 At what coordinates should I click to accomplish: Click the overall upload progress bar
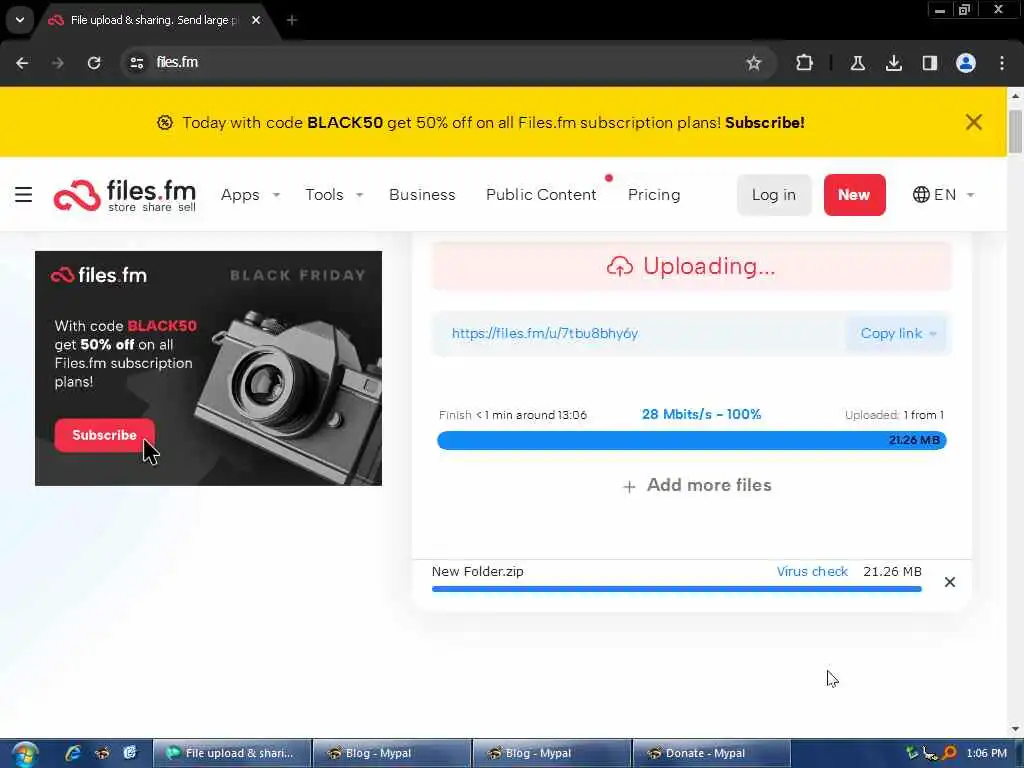tap(692, 440)
